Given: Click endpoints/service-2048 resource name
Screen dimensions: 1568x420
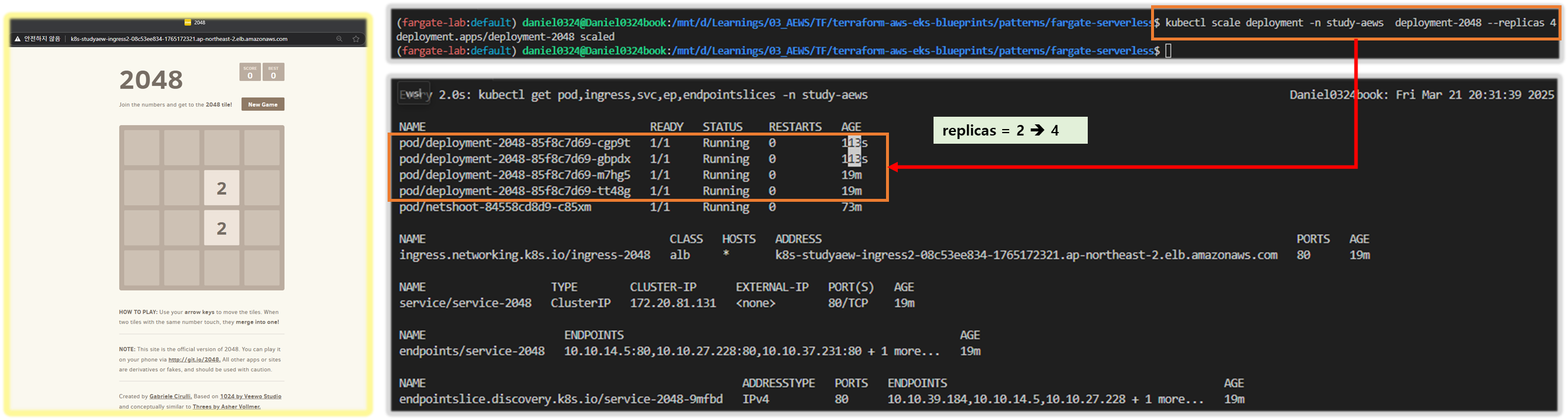Looking at the screenshot, I should 471,351.
